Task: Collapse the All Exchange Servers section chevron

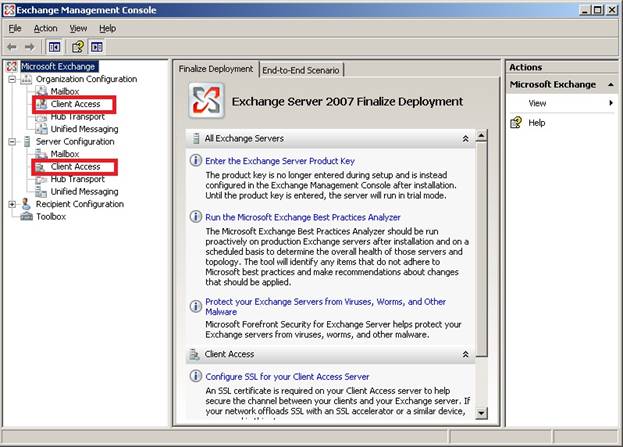Action: (465, 139)
